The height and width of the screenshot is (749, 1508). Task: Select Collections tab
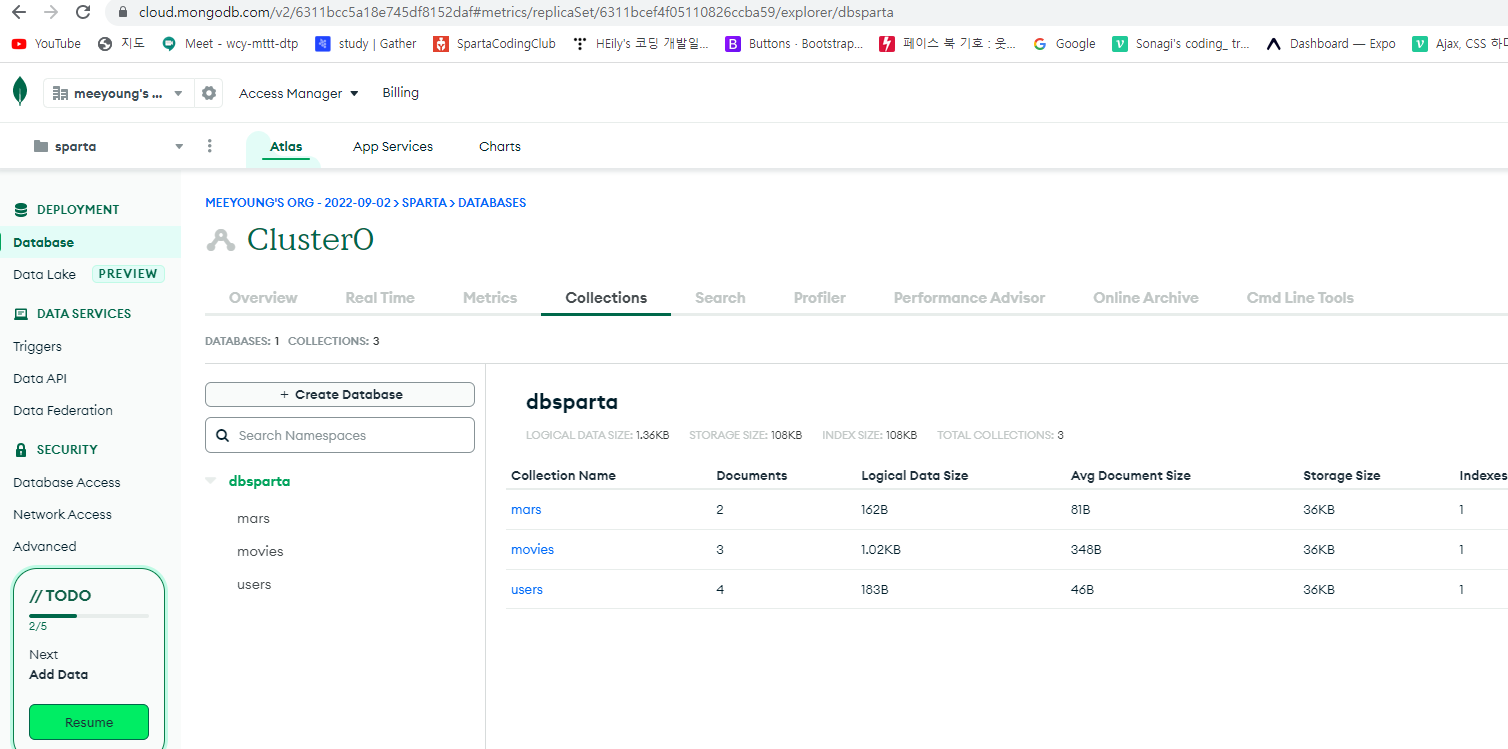[x=606, y=298]
